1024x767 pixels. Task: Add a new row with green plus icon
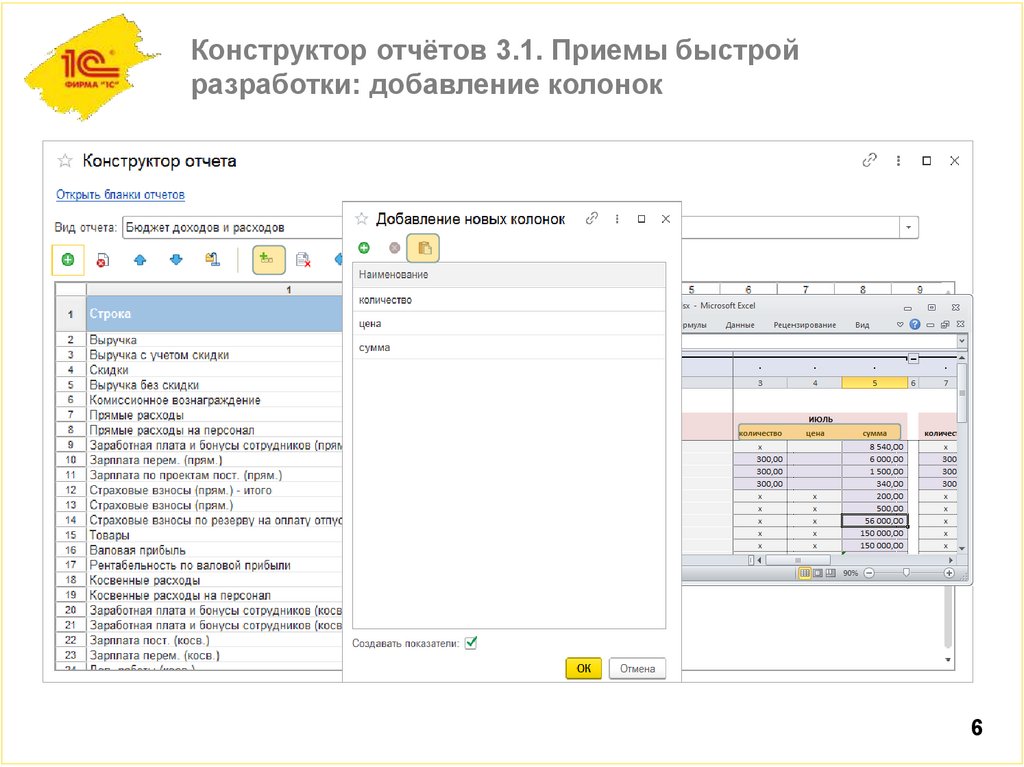coord(66,259)
